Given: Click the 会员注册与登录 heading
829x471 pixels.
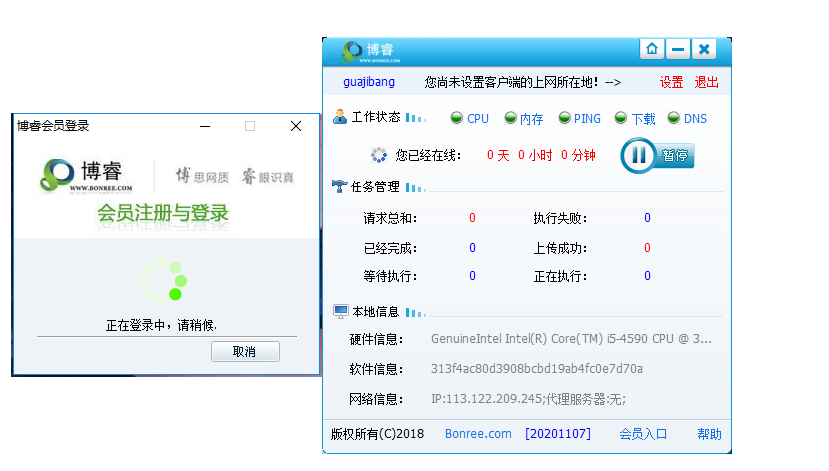Looking at the screenshot, I should tap(162, 214).
